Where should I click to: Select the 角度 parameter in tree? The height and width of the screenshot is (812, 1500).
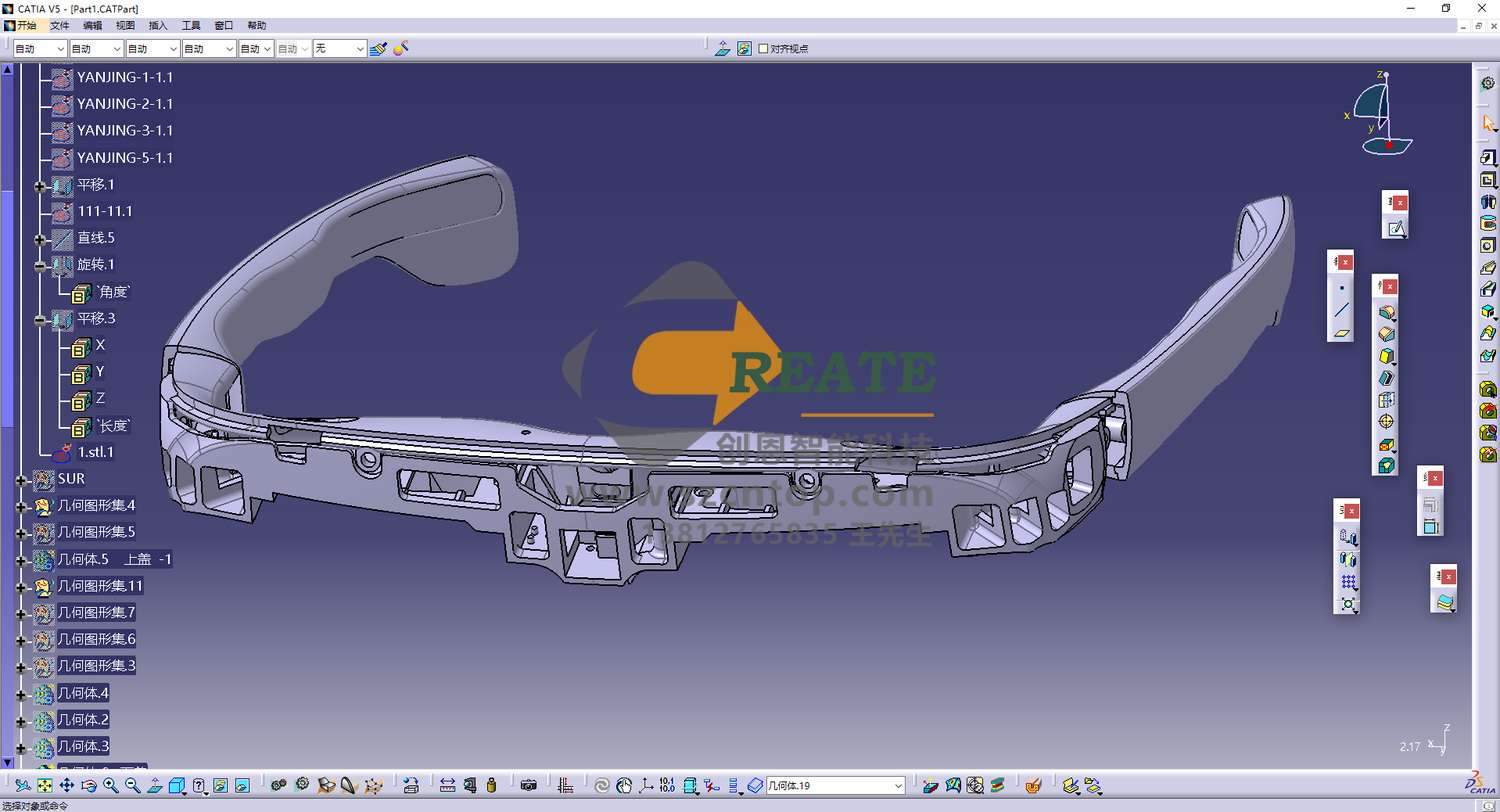pos(114,292)
